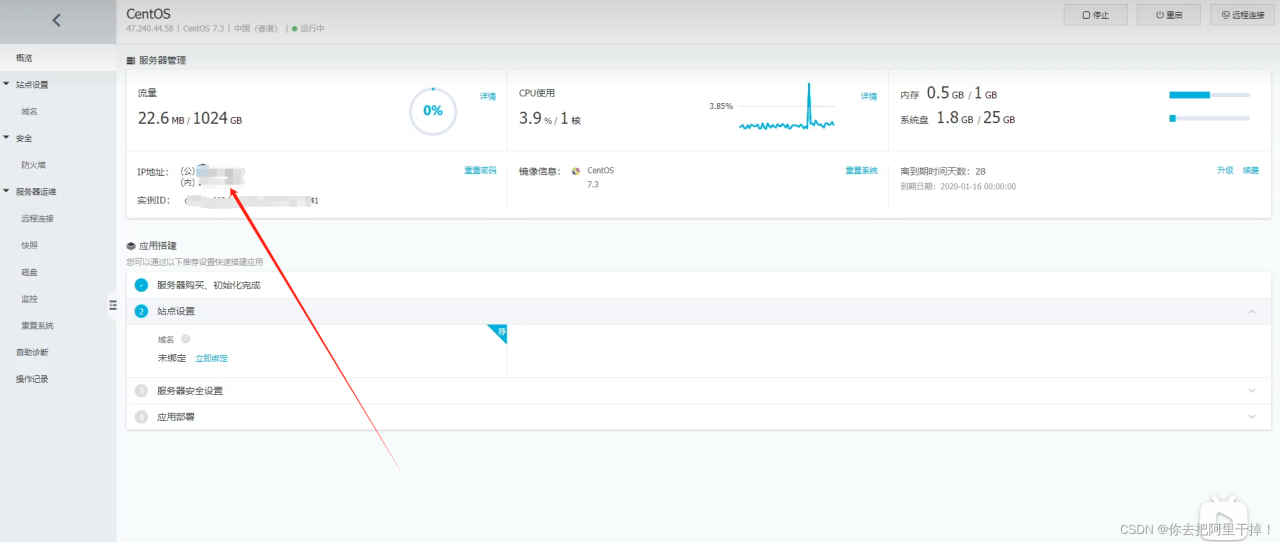Click the 远程连接 button at top right
This screenshot has height=542, width=1280.
1241,15
